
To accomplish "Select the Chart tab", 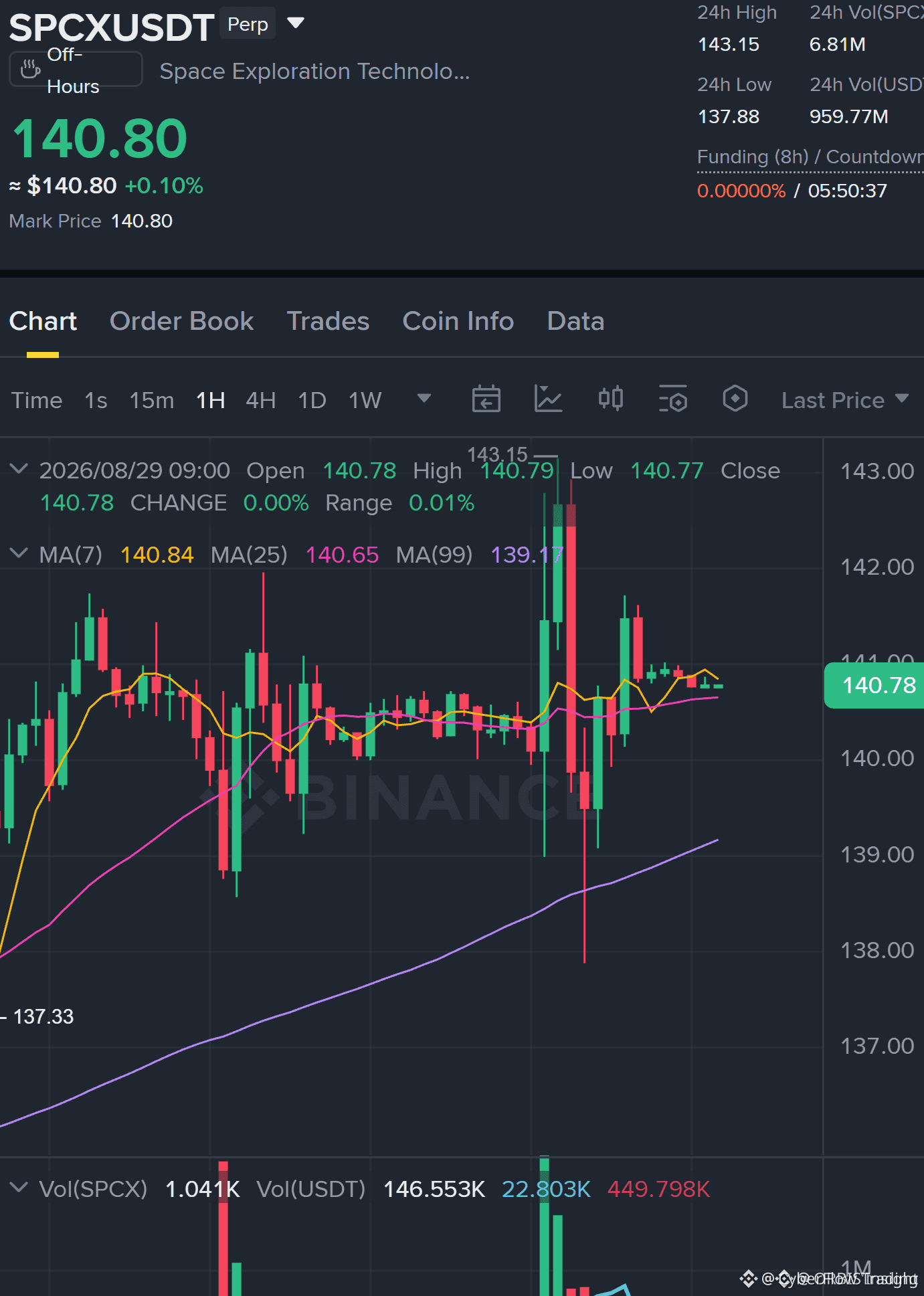I will [x=43, y=321].
